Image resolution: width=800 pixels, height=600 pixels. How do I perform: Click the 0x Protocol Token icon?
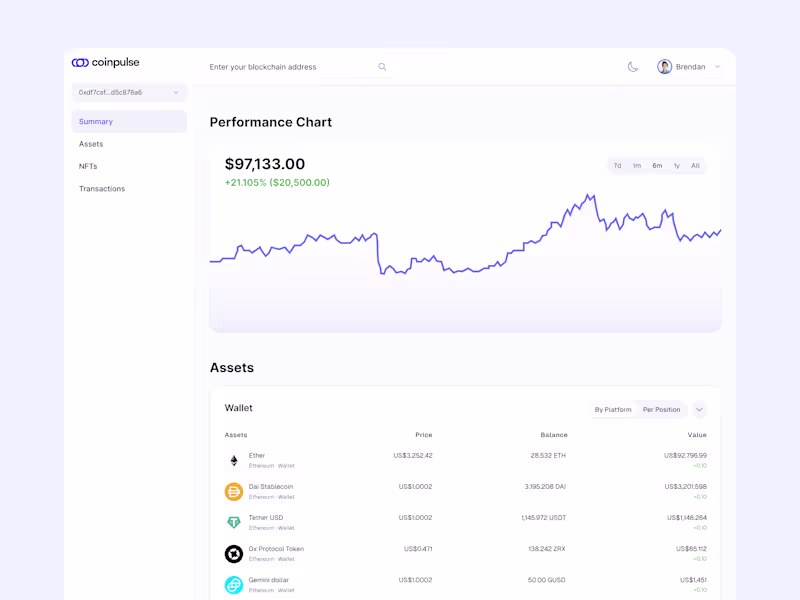point(234,554)
